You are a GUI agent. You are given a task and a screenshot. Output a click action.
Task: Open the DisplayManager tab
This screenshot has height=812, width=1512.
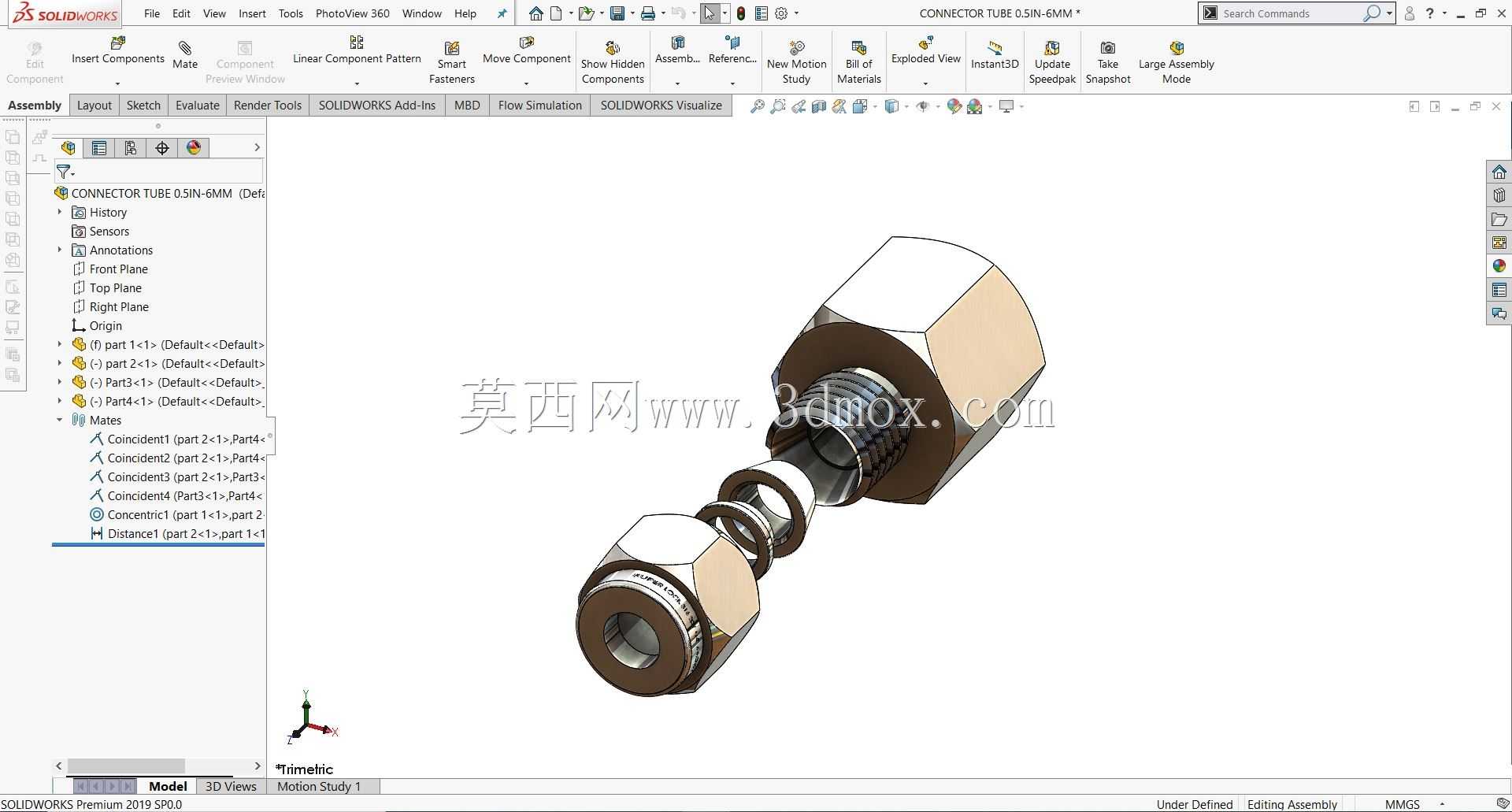pyautogui.click(x=194, y=147)
